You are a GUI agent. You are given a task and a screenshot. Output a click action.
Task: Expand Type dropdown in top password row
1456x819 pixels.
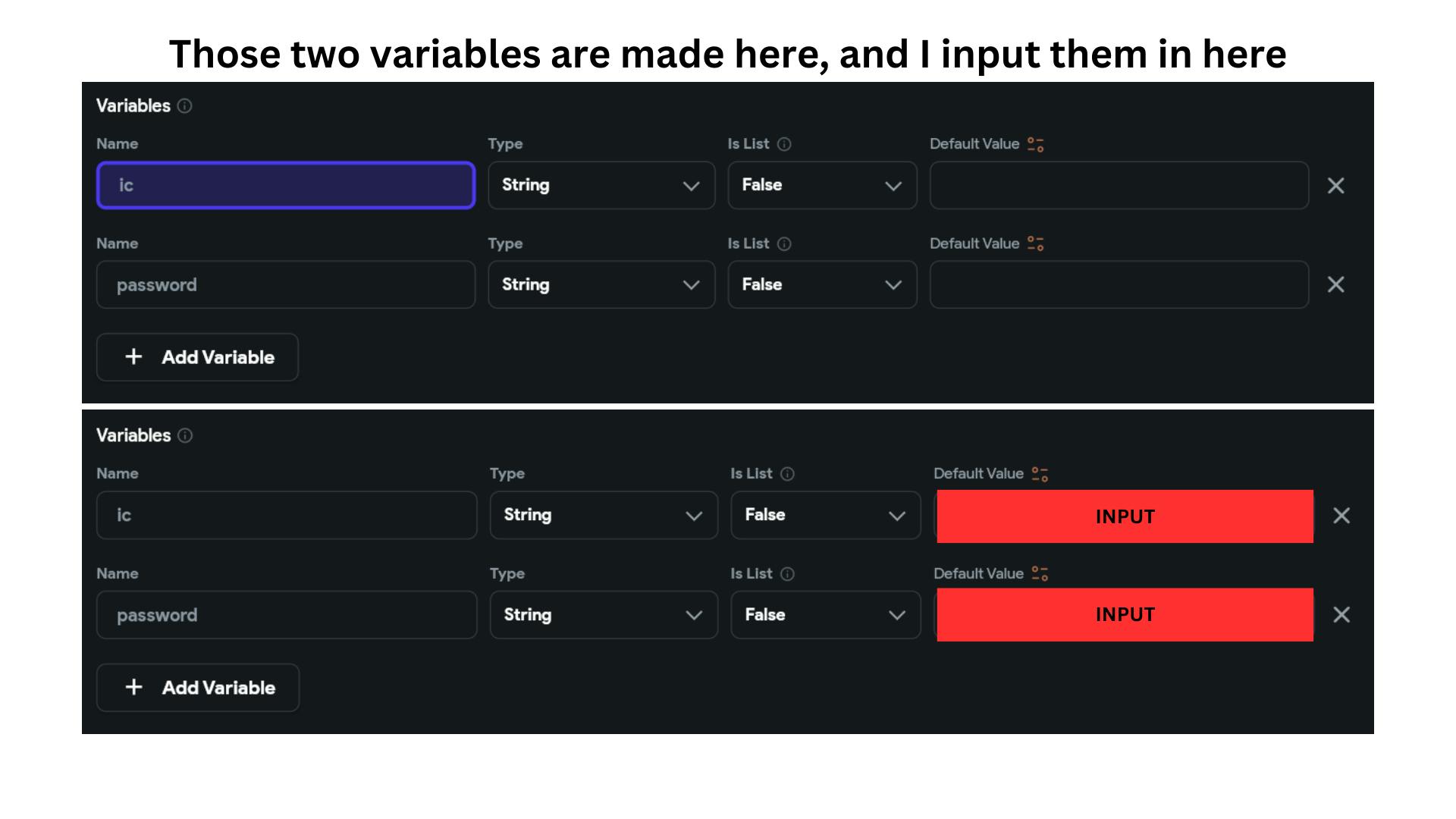click(601, 284)
